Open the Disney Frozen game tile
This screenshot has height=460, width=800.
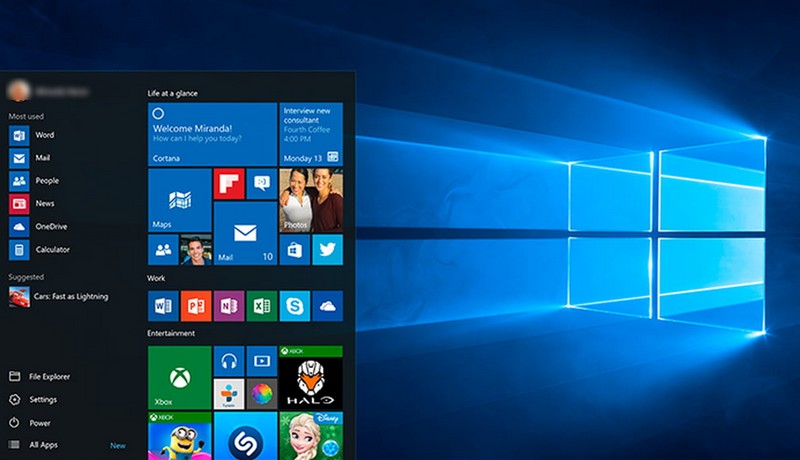pyautogui.click(x=311, y=436)
